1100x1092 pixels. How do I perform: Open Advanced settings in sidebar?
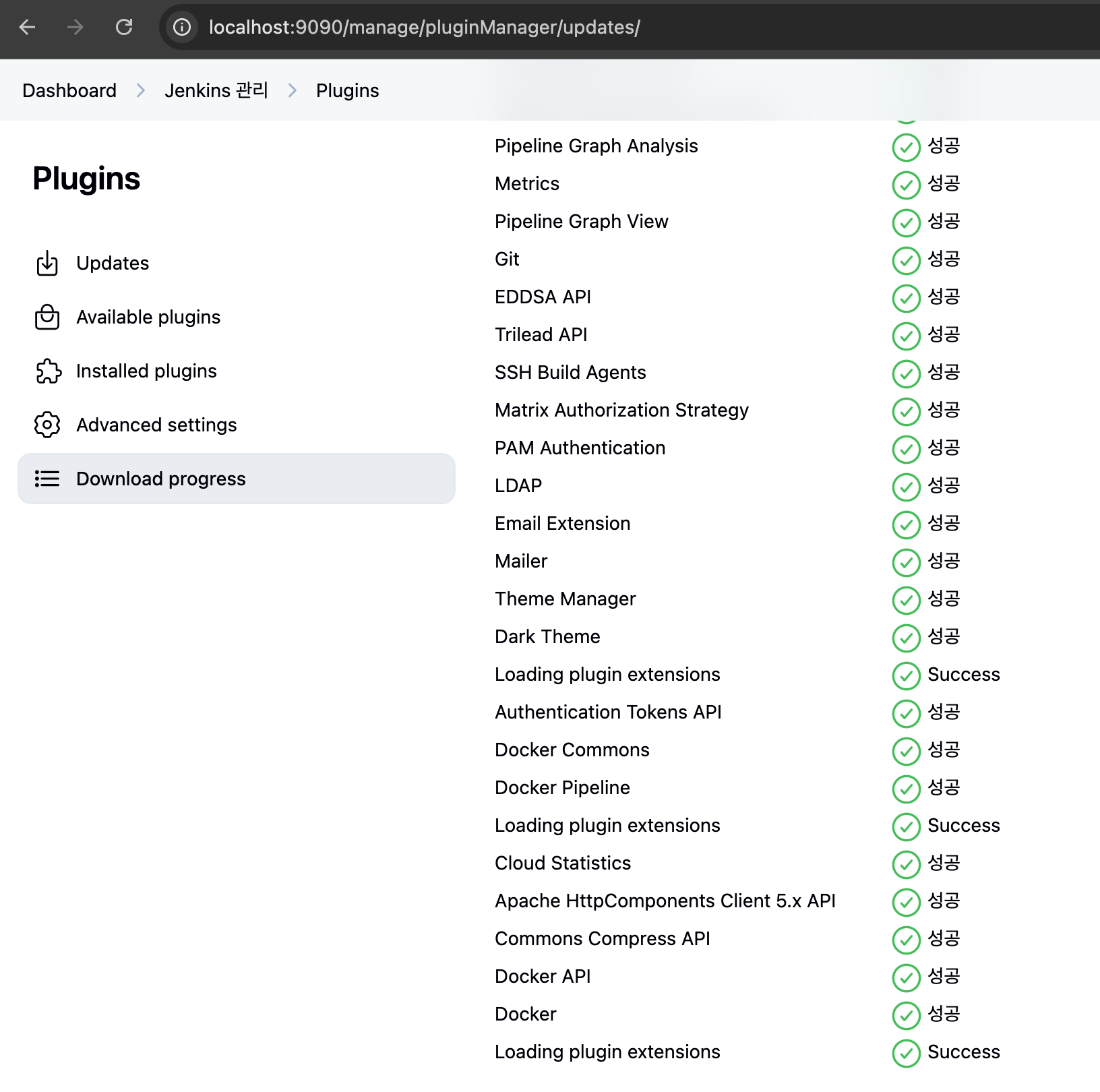[x=237, y=425]
